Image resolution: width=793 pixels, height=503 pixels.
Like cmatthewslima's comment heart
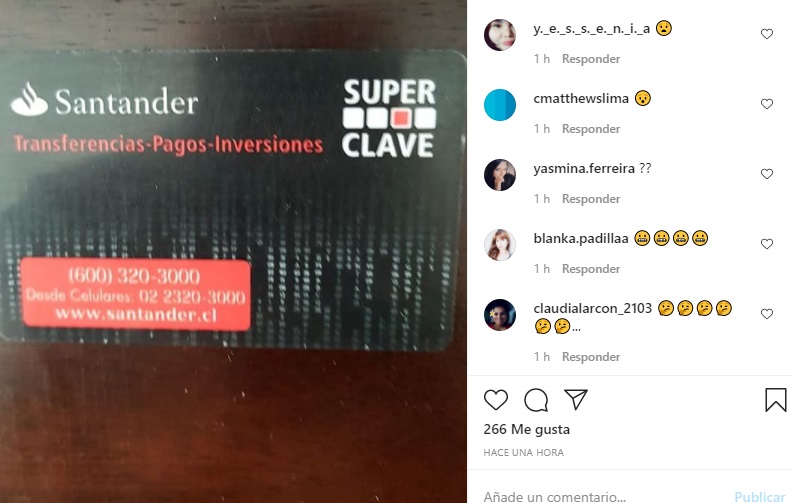point(767,104)
